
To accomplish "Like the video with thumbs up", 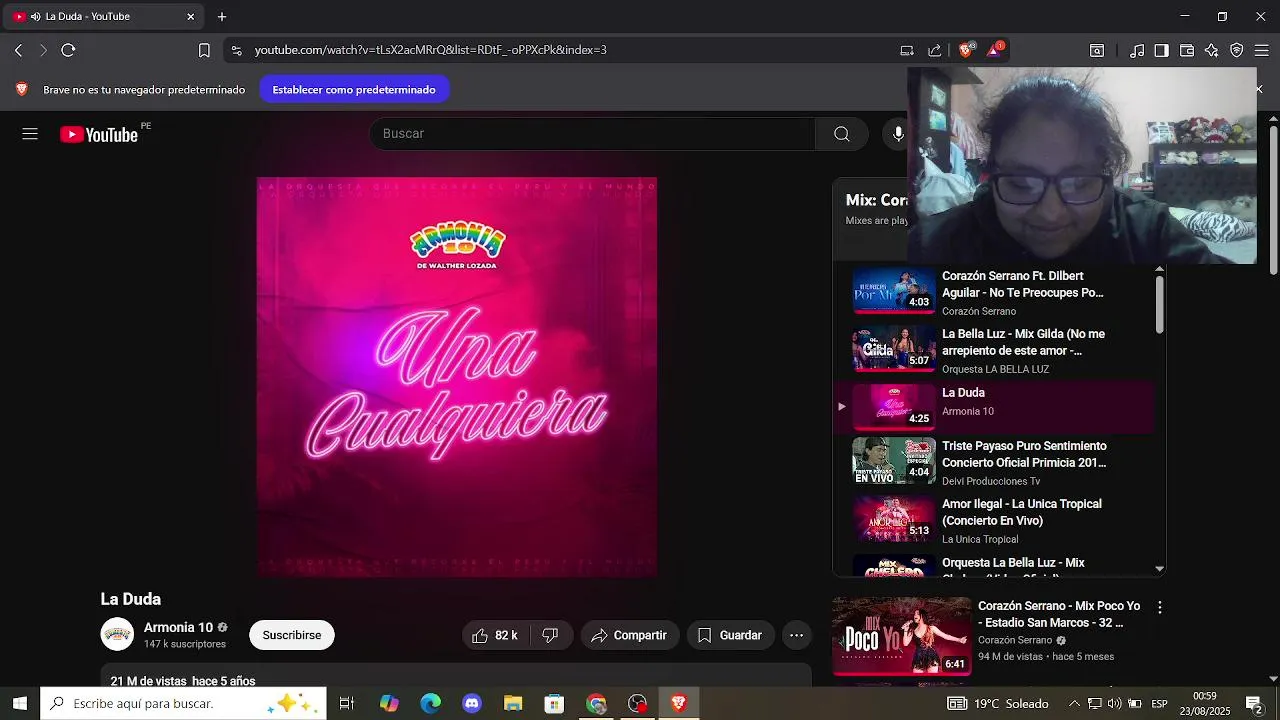I will click(494, 635).
